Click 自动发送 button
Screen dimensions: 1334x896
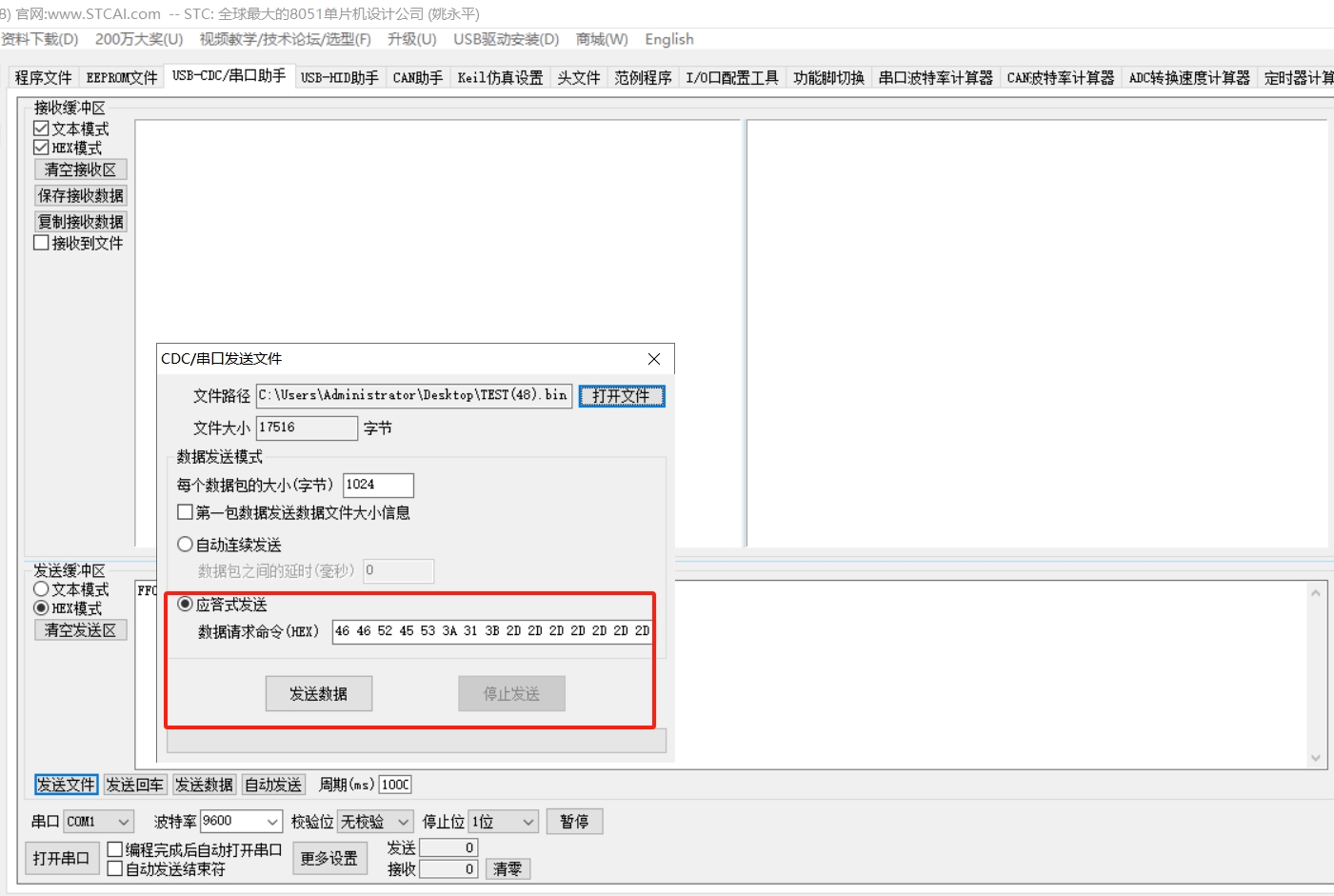pyautogui.click(x=273, y=785)
